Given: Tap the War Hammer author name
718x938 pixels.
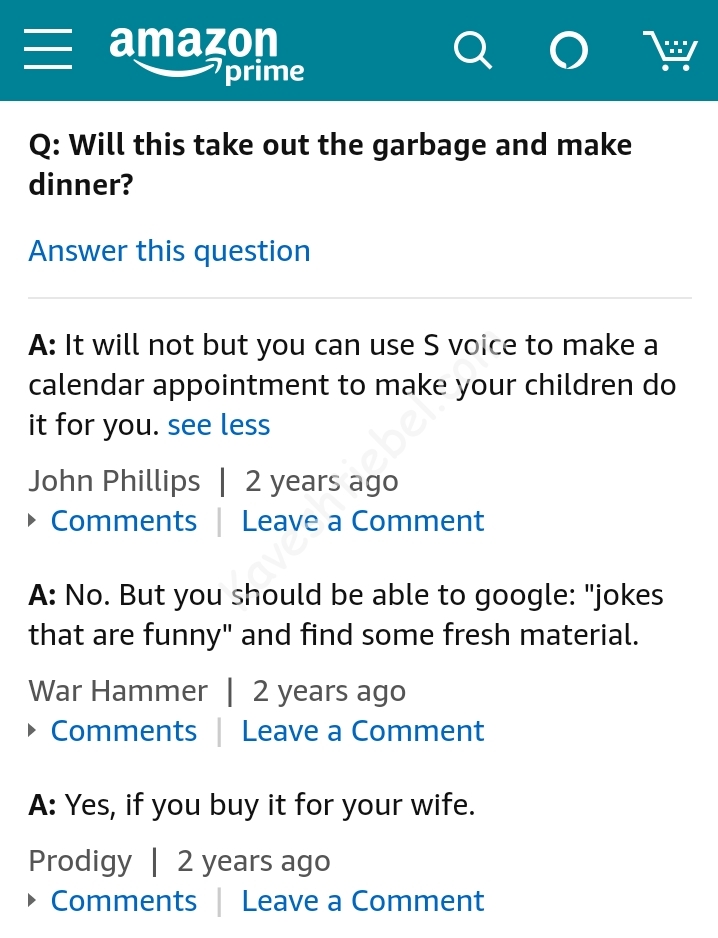Looking at the screenshot, I should point(118,691).
